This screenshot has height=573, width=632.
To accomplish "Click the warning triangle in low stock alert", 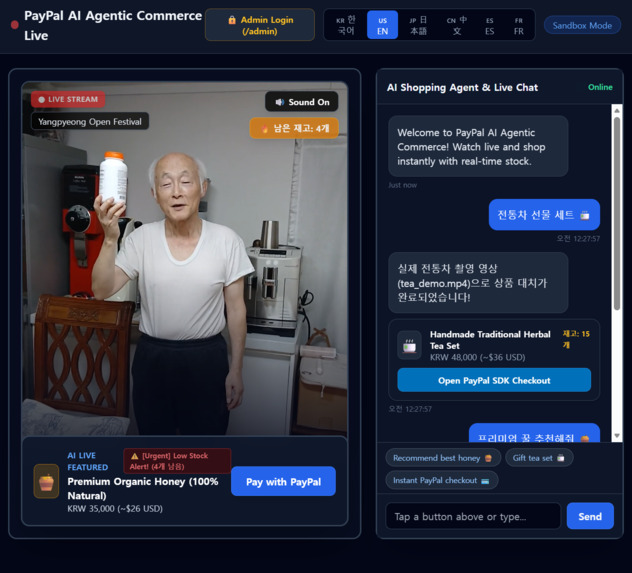I will 135,456.
